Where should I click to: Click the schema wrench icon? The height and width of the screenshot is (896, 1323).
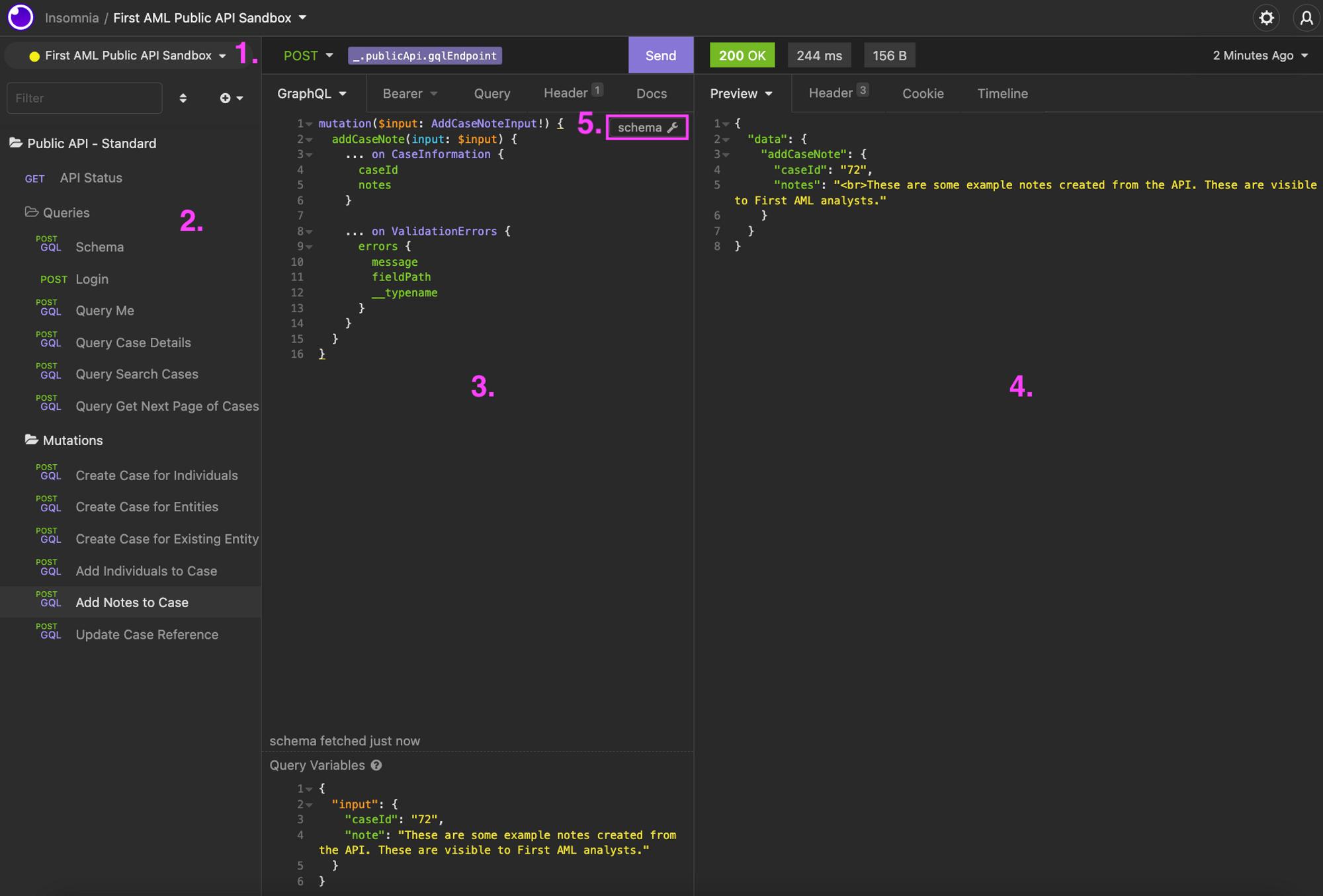[673, 127]
